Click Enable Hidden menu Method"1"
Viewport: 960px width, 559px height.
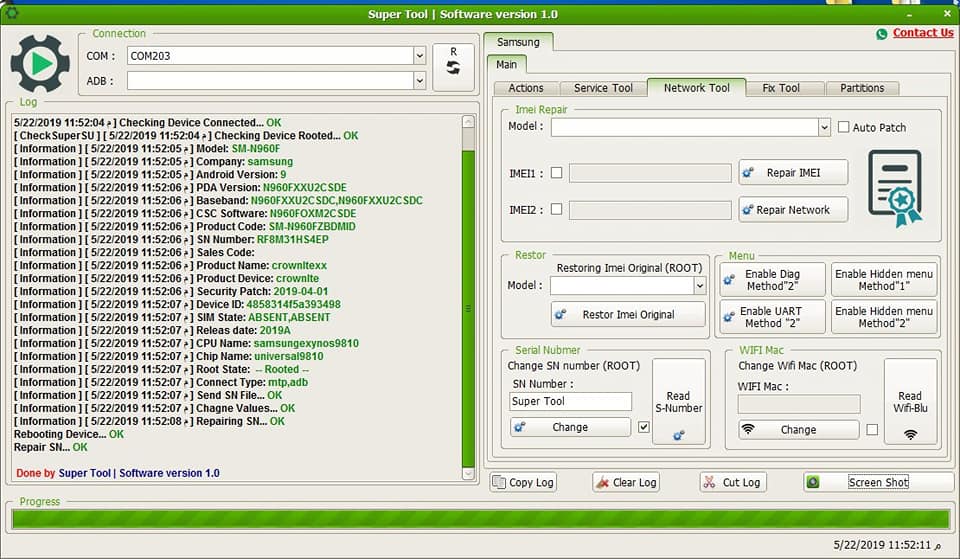tap(883, 280)
